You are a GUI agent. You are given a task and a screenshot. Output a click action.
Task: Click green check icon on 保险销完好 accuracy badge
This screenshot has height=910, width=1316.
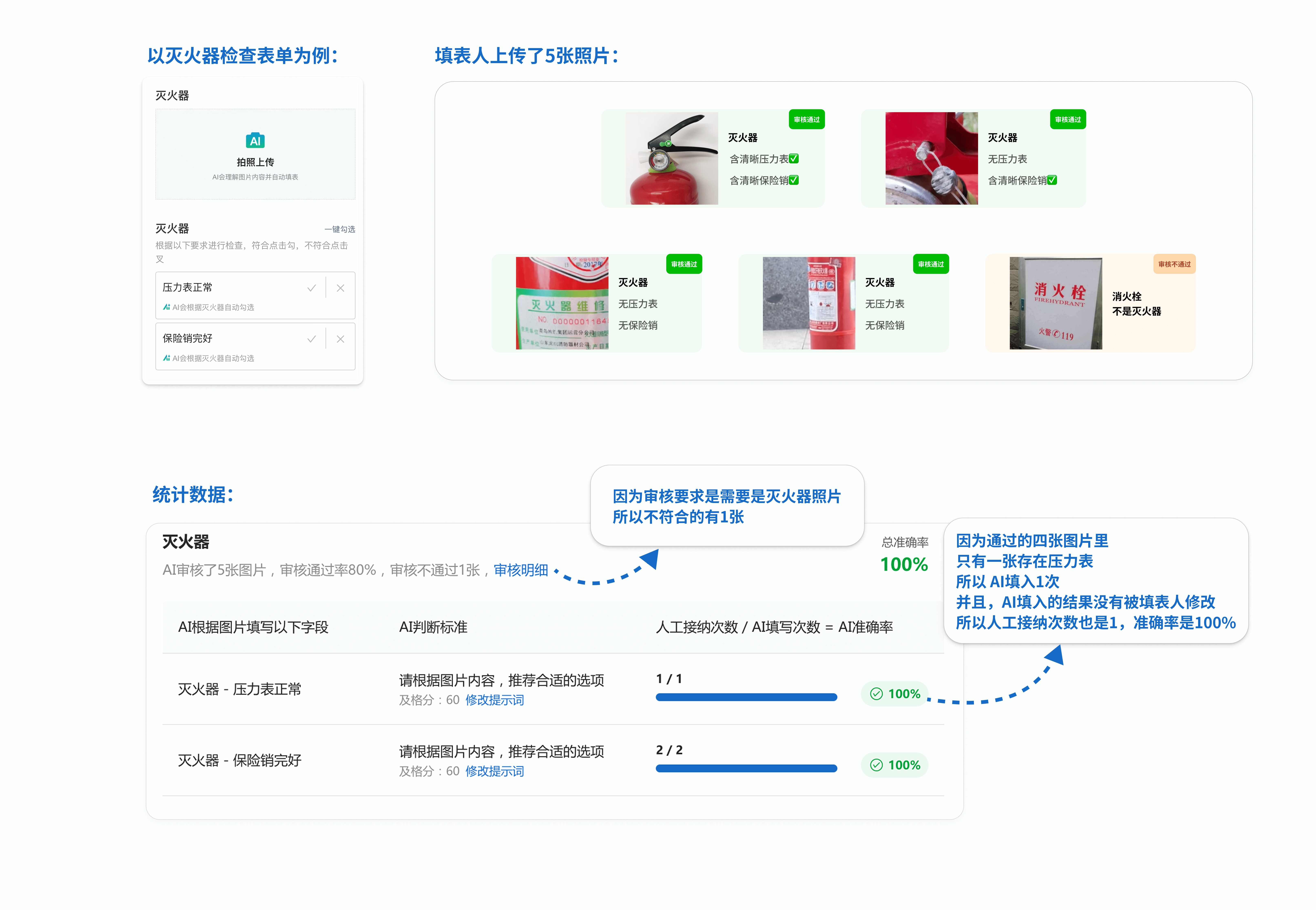(876, 765)
